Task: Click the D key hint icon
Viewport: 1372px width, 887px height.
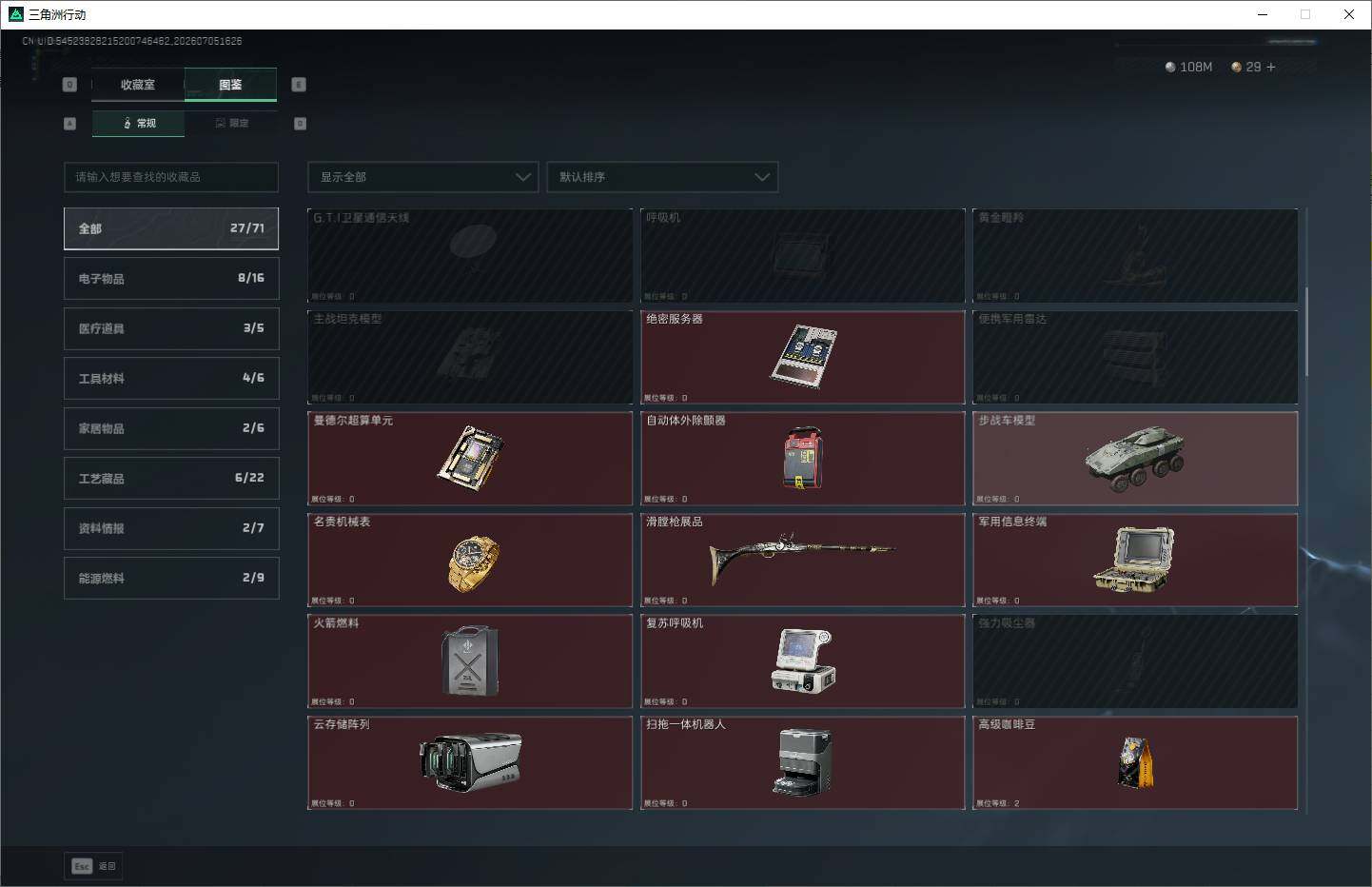Action: [301, 124]
